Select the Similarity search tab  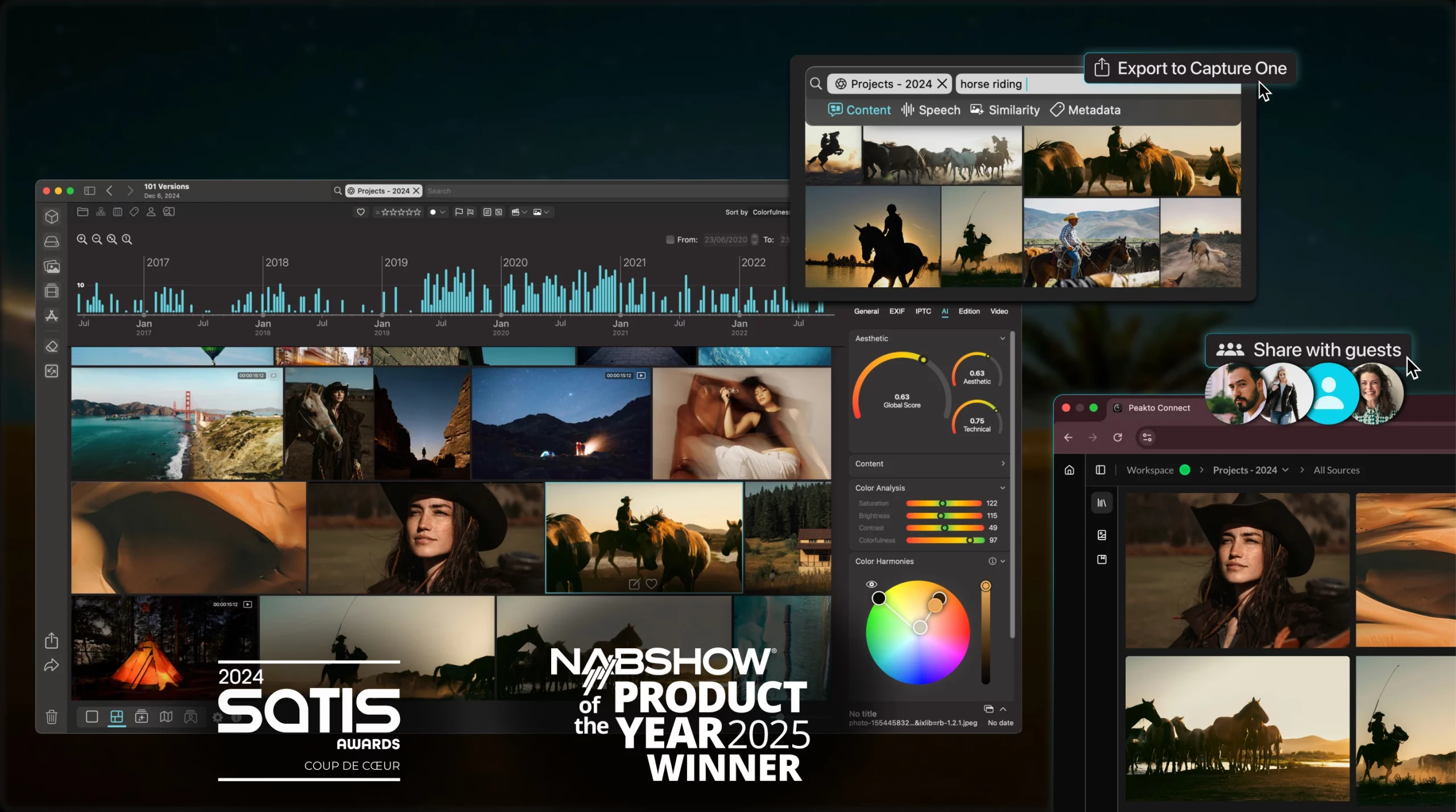(x=1005, y=110)
